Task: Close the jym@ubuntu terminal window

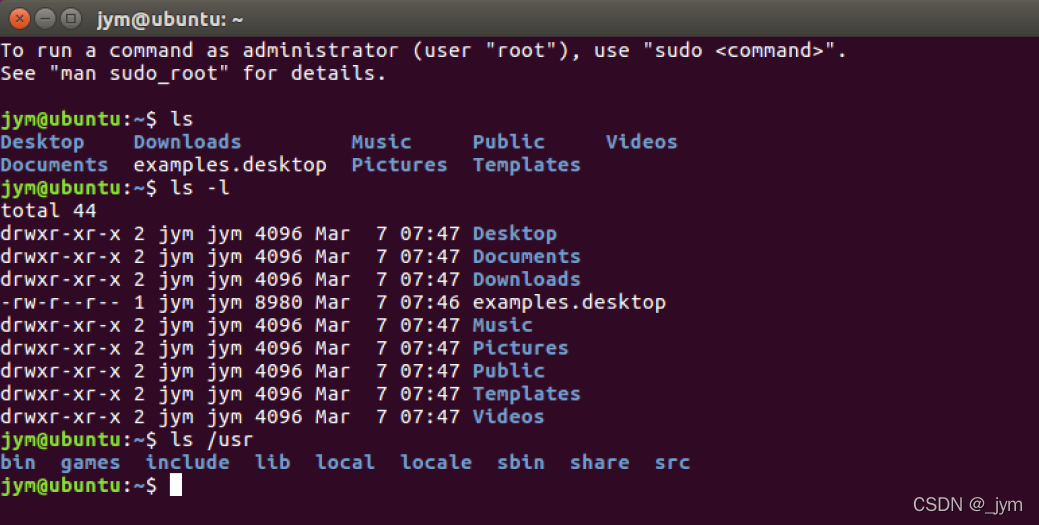Action: tap(20, 19)
